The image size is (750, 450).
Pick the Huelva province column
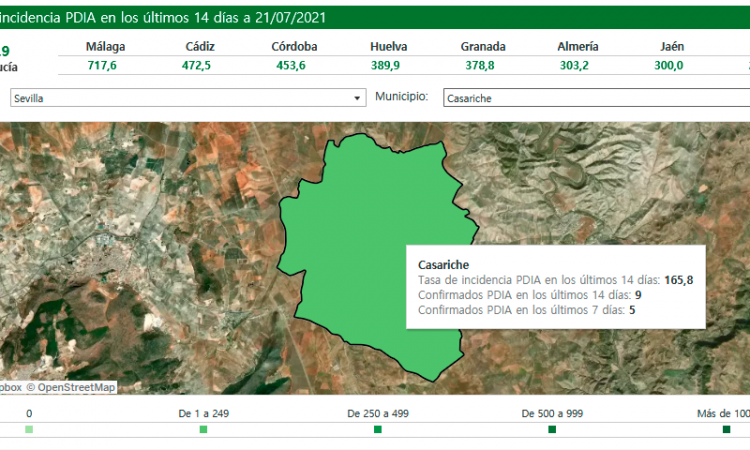tap(388, 47)
